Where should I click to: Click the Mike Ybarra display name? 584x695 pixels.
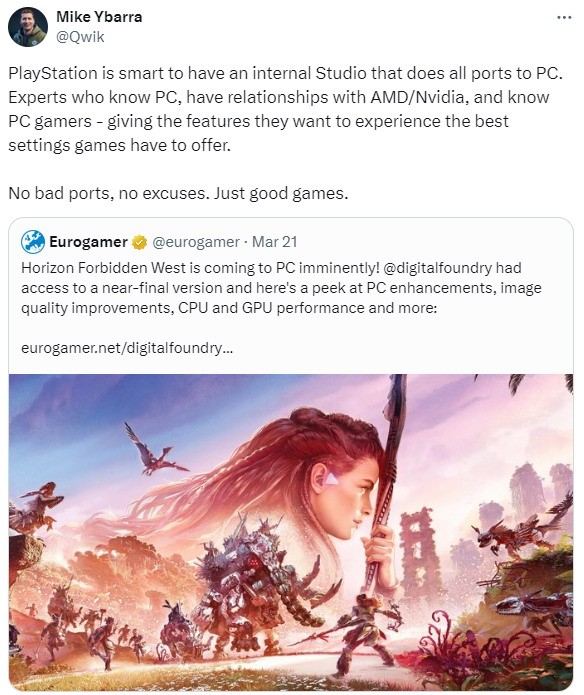point(99,17)
